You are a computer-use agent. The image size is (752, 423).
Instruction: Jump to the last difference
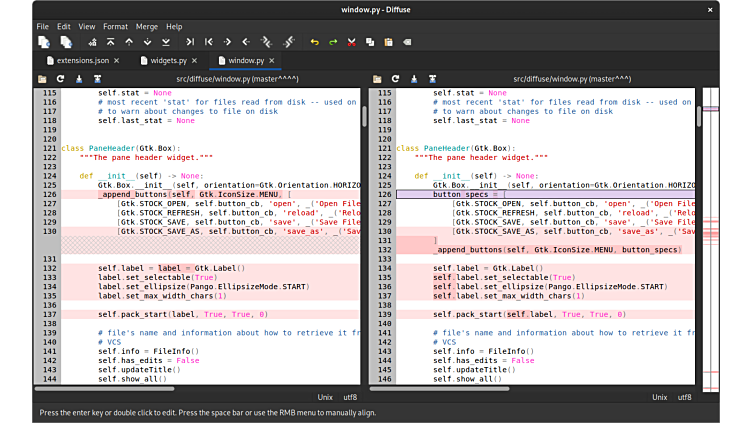click(x=167, y=42)
